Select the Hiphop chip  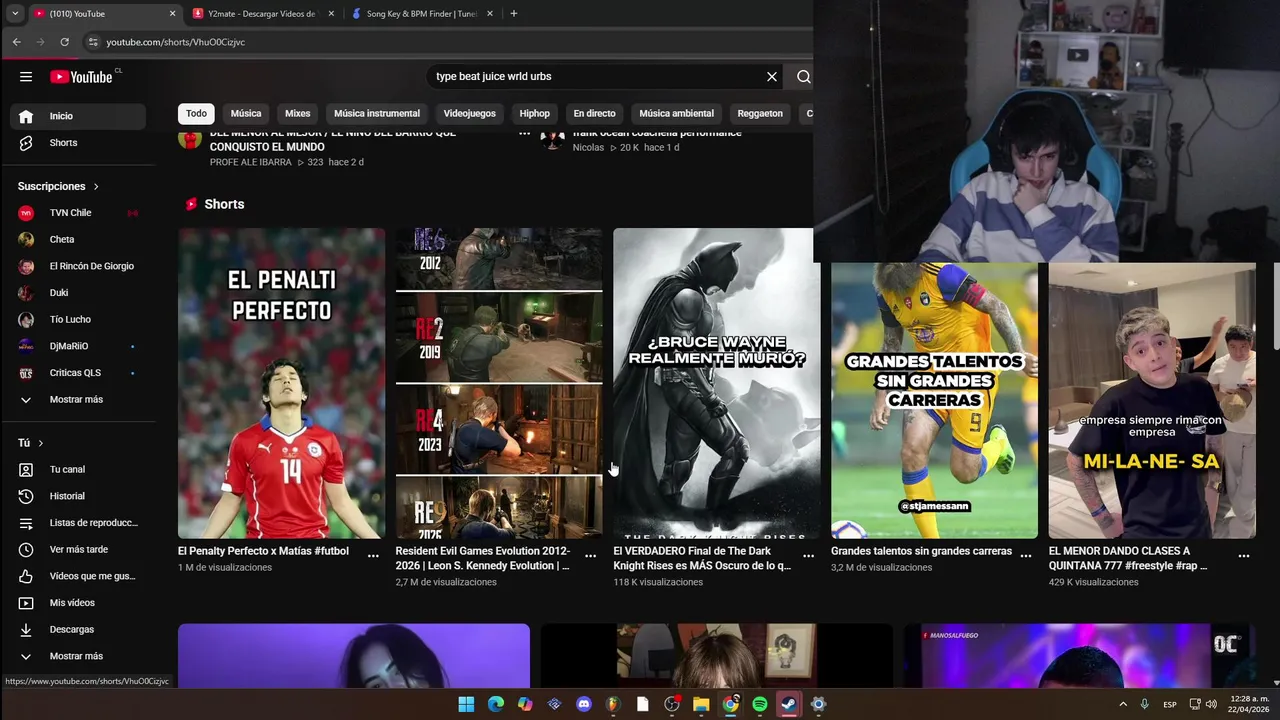coord(535,113)
